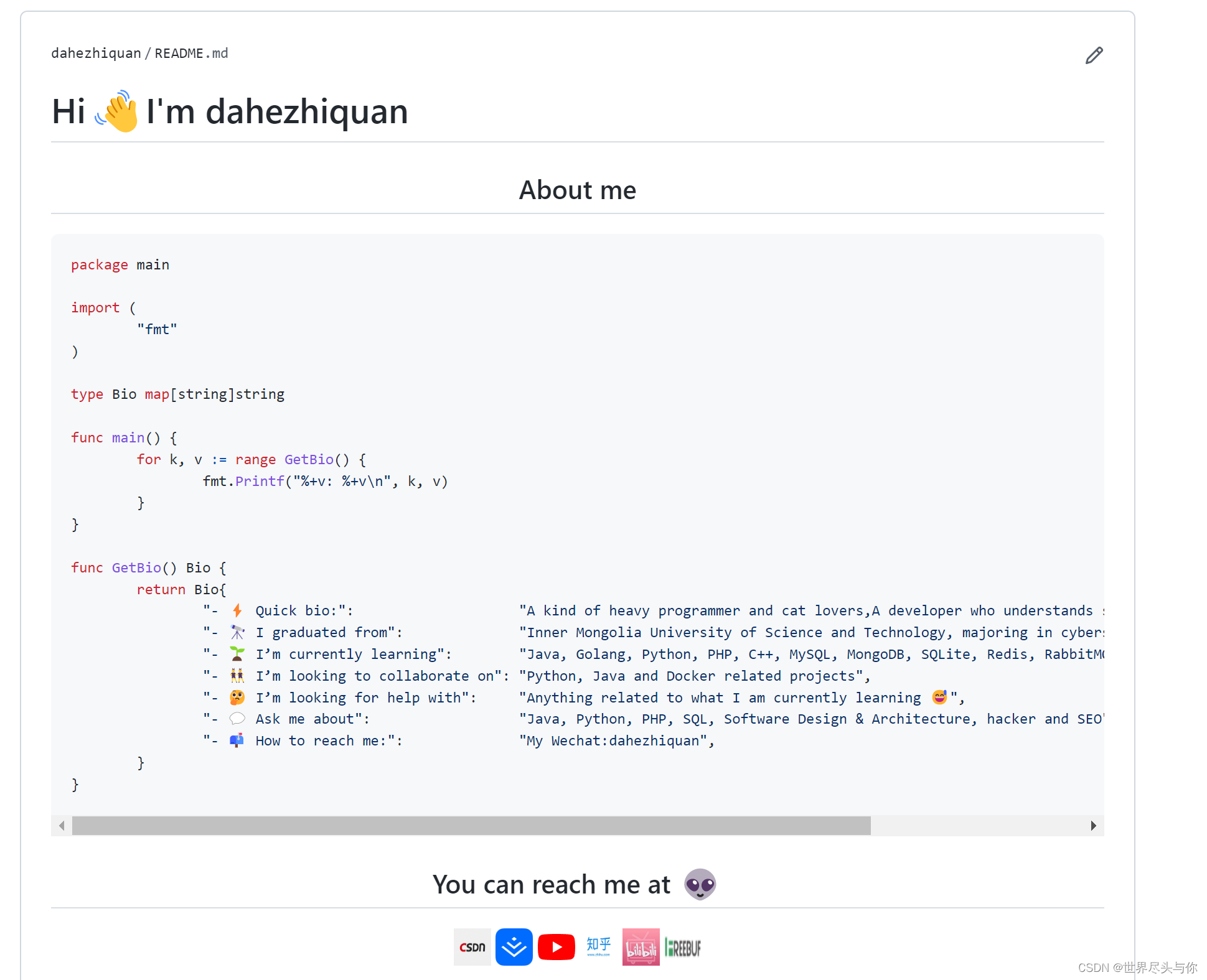Image resolution: width=1207 pixels, height=980 pixels.
Task: Open the Zhihu profile logo
Action: point(598,946)
